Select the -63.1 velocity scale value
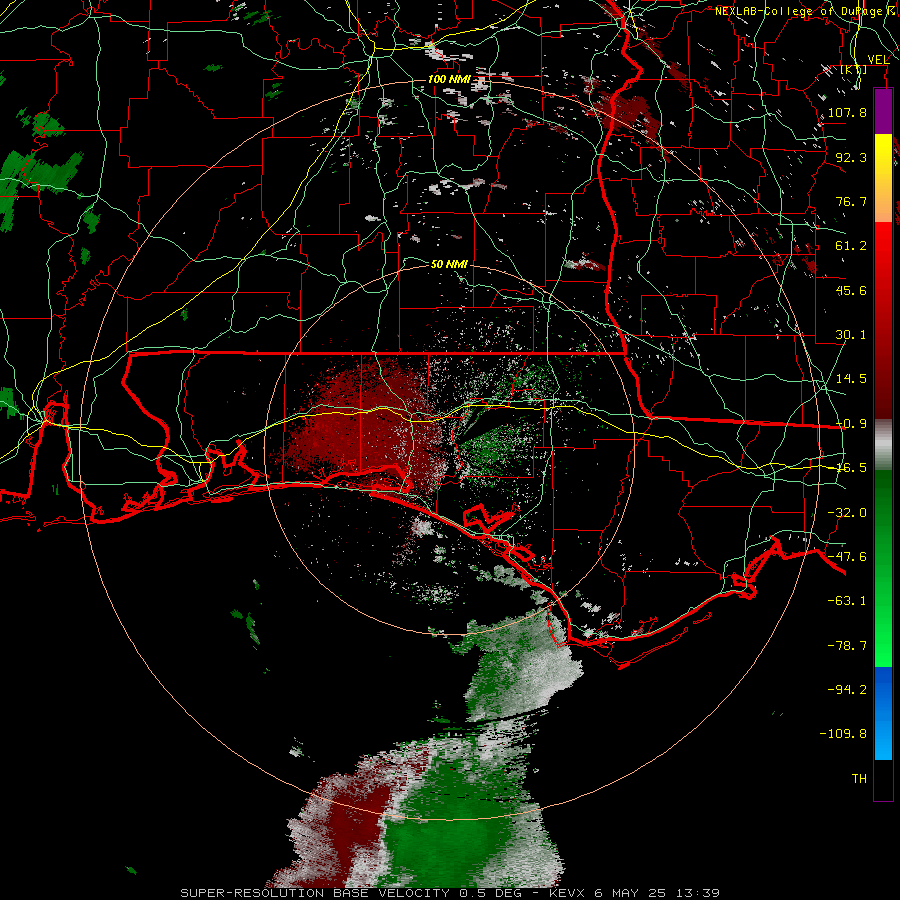The height and width of the screenshot is (900, 900). pyautogui.click(x=847, y=601)
